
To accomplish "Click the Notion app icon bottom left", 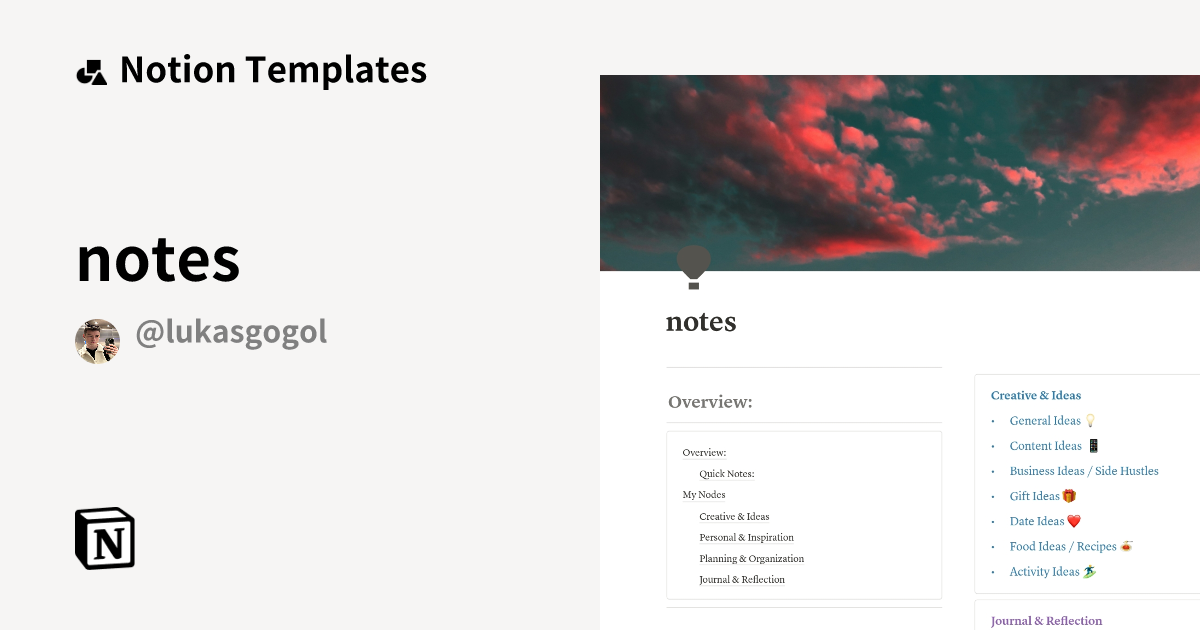I will pos(103,538).
